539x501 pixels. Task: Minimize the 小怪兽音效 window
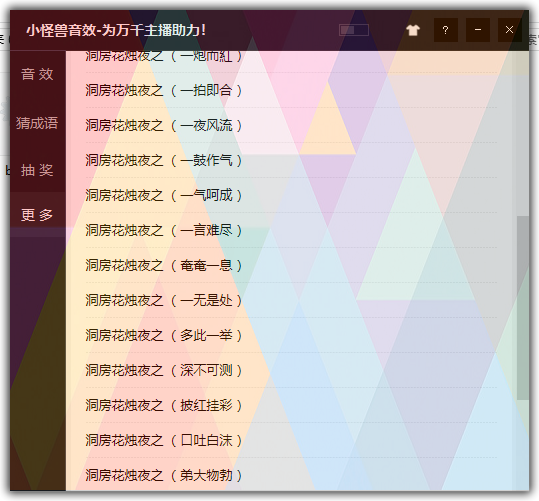477,30
